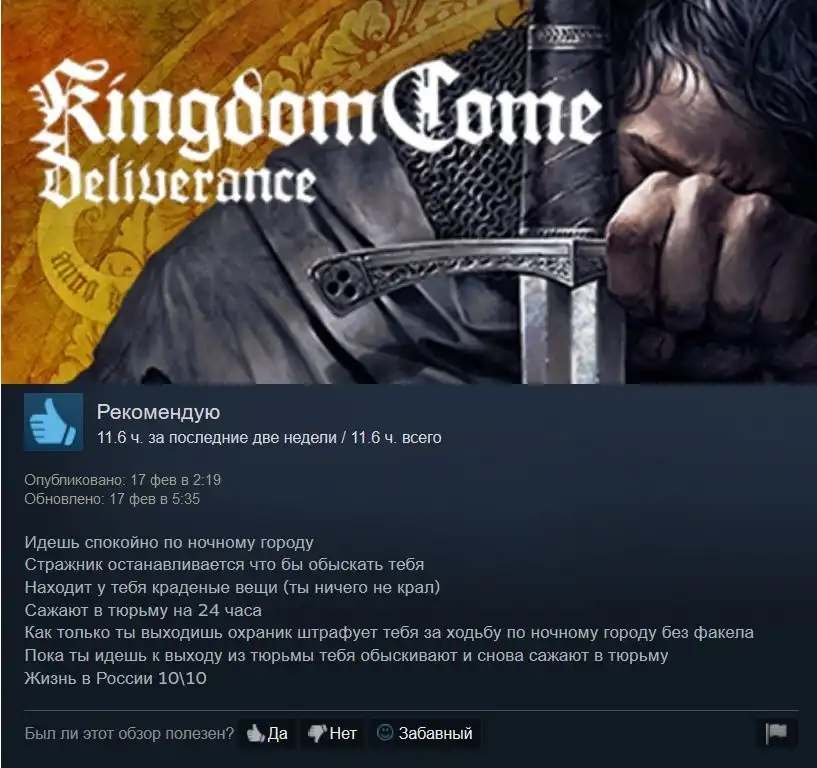Click the smiley face icon beside Забавный
This screenshot has width=817, height=768.
point(385,733)
